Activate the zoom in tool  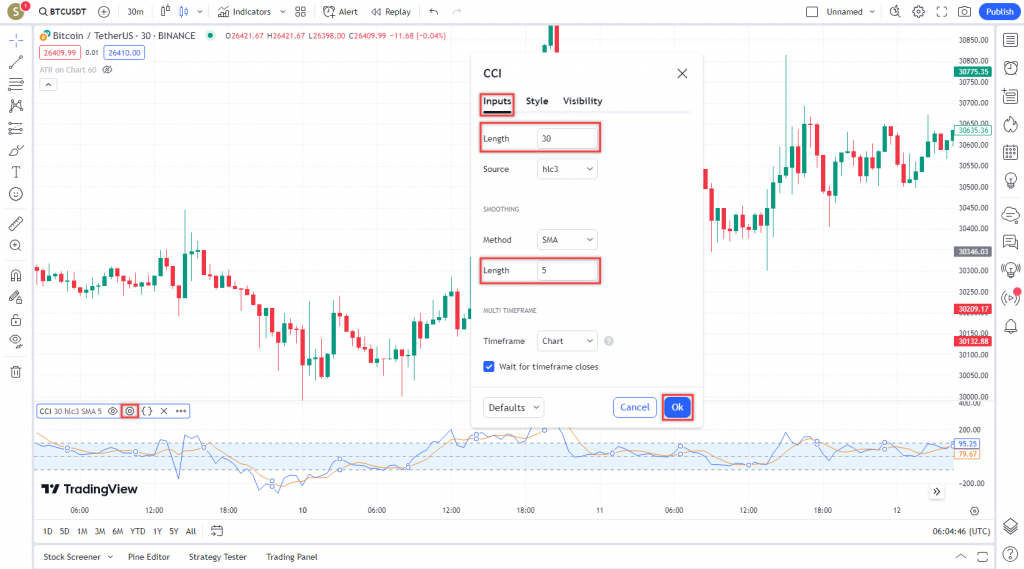click(16, 246)
